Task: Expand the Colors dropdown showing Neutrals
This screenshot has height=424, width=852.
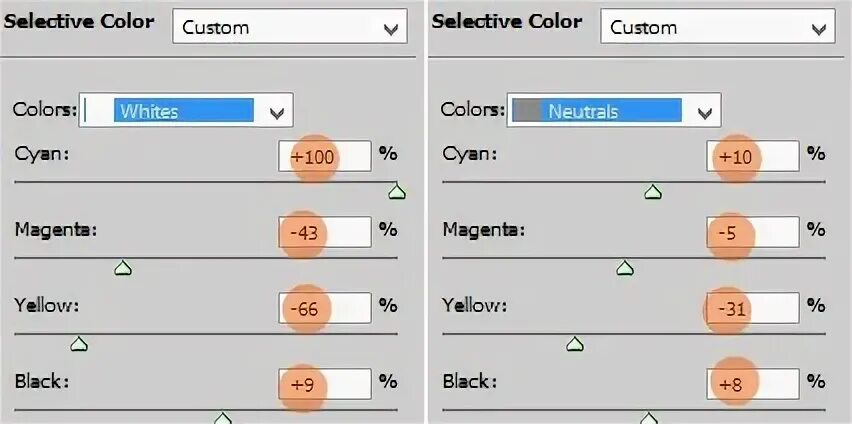Action: 614,110
